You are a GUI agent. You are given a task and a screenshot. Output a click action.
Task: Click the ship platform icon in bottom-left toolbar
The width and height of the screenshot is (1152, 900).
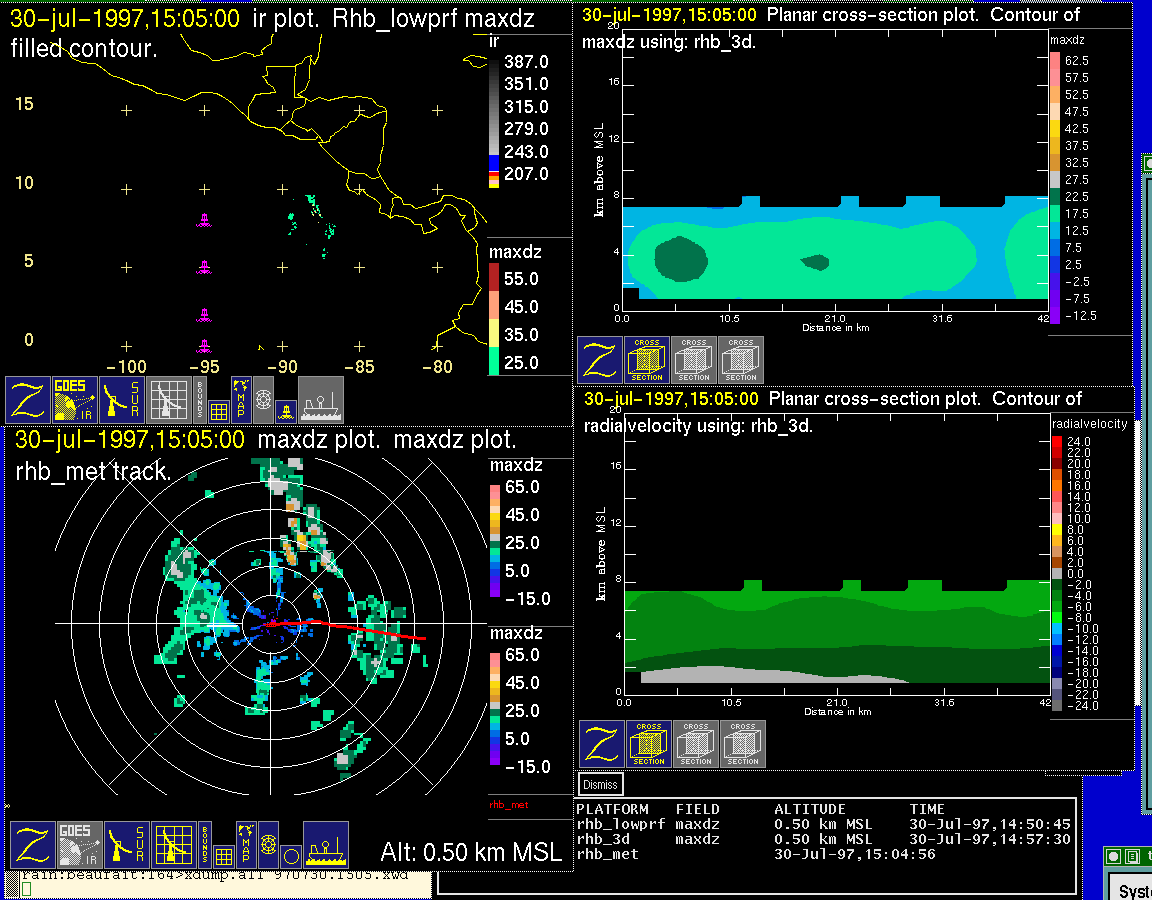point(325,845)
